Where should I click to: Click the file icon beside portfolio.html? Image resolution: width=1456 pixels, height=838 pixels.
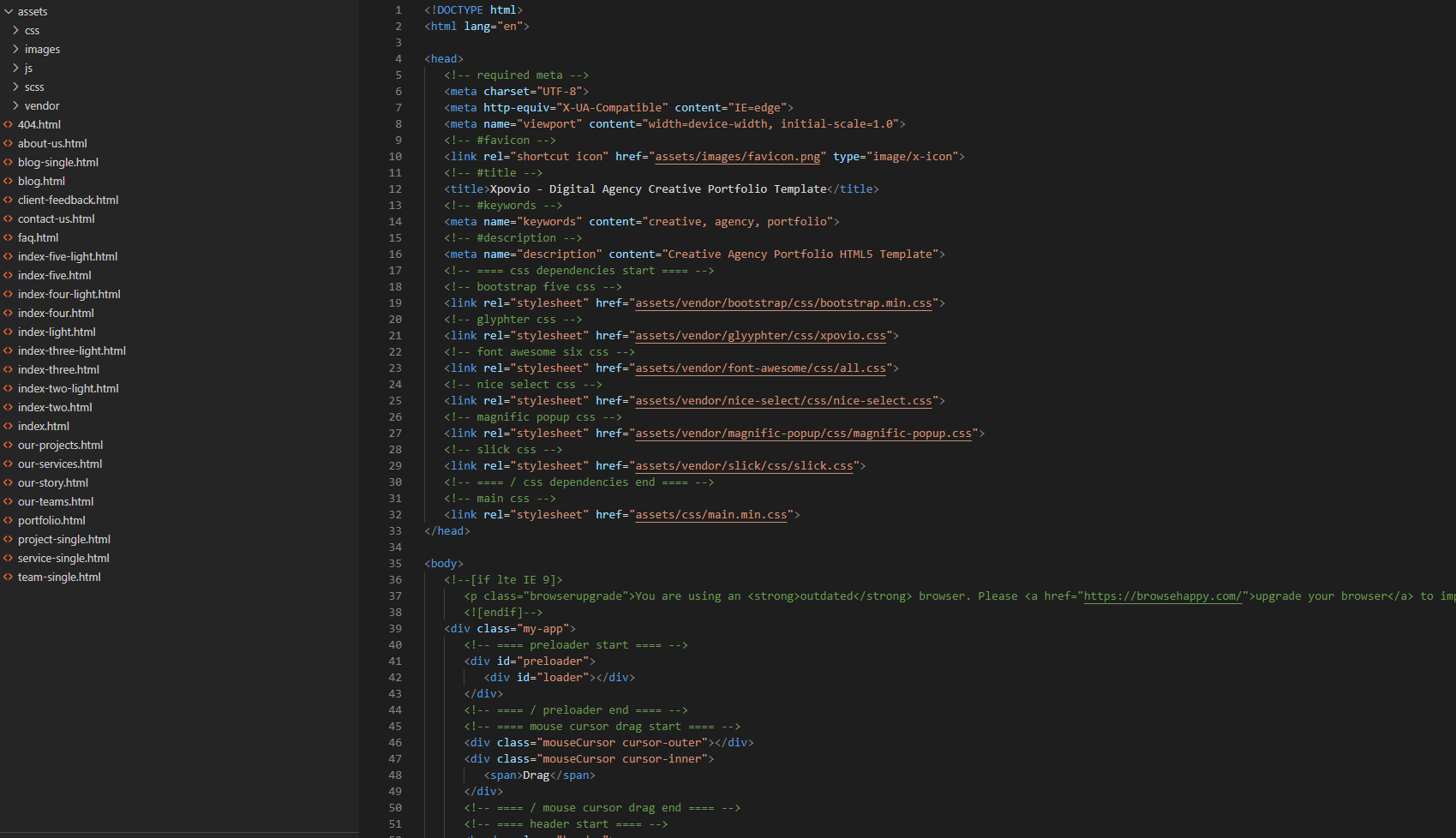coord(9,520)
